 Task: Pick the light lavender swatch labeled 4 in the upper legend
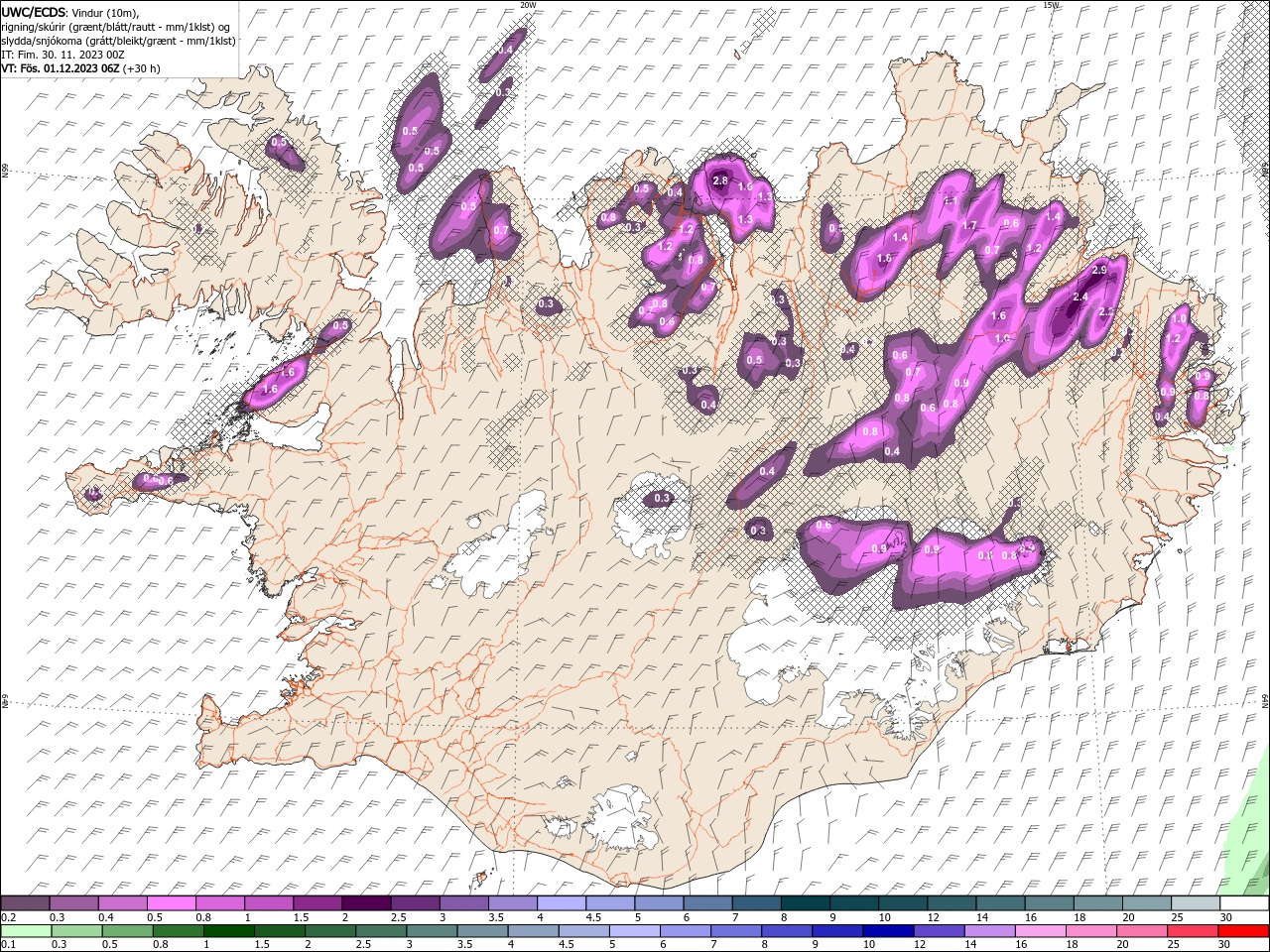click(563, 903)
